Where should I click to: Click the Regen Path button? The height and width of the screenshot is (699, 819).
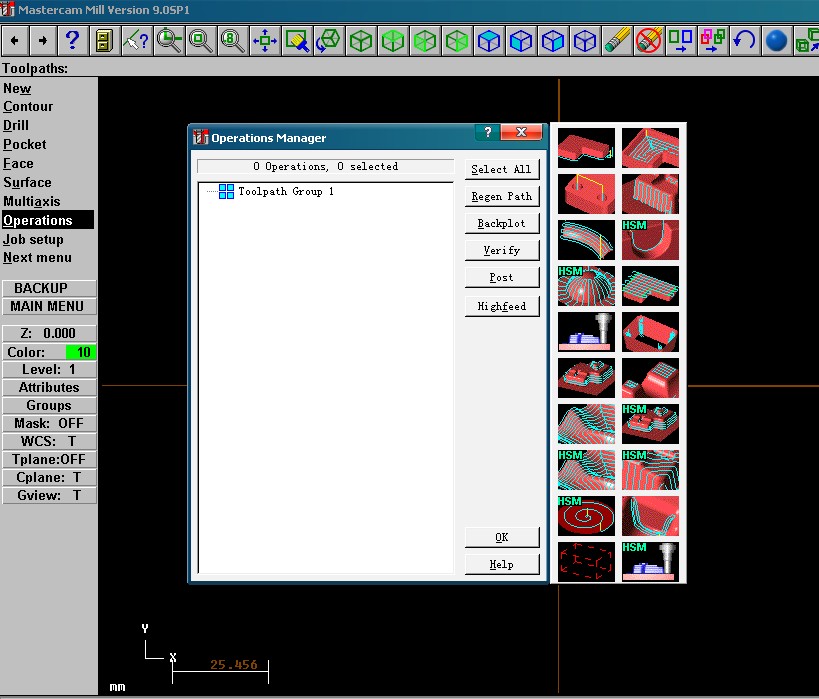(501, 196)
